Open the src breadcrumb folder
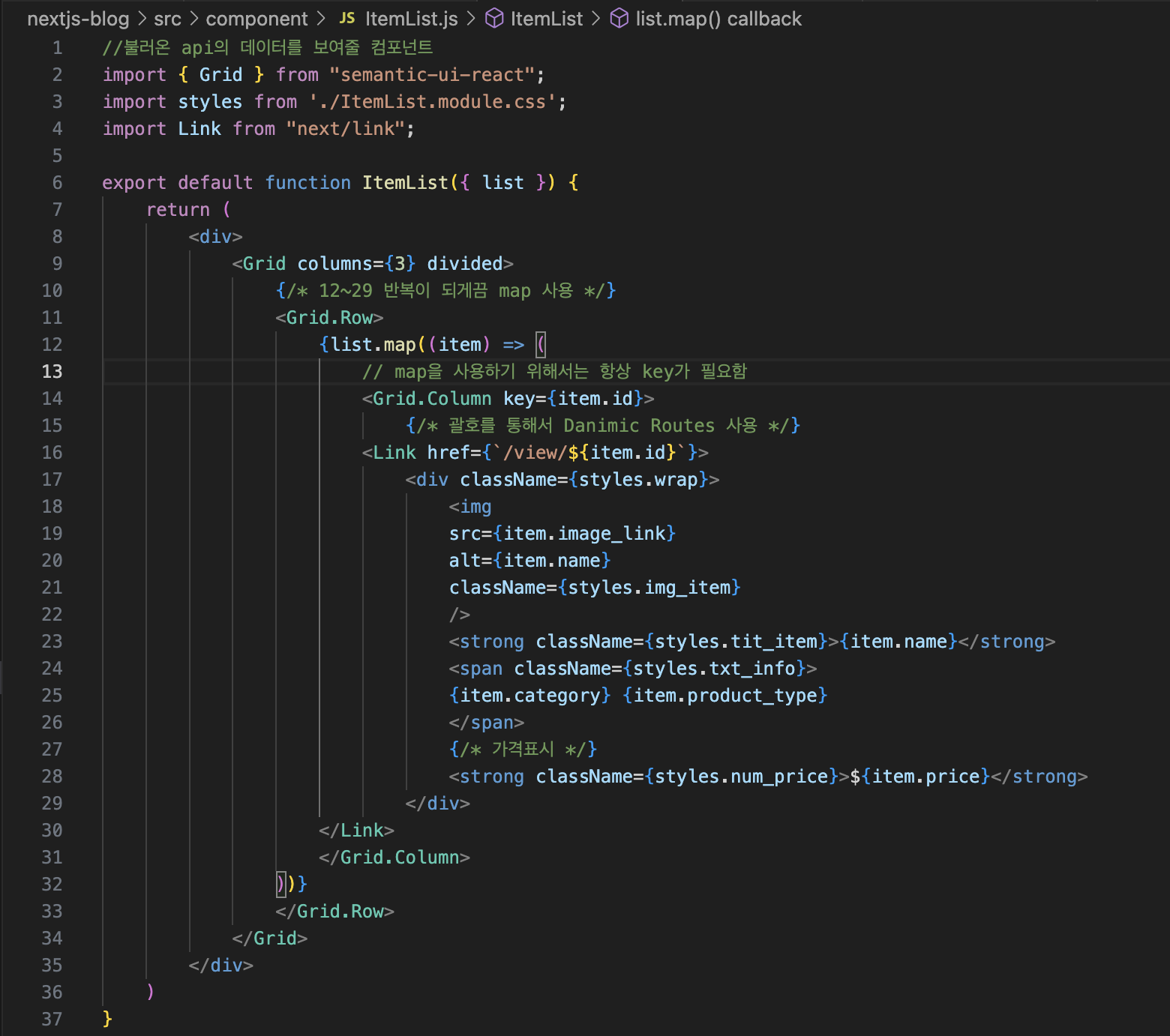Image resolution: width=1170 pixels, height=1036 pixels. tap(168, 19)
